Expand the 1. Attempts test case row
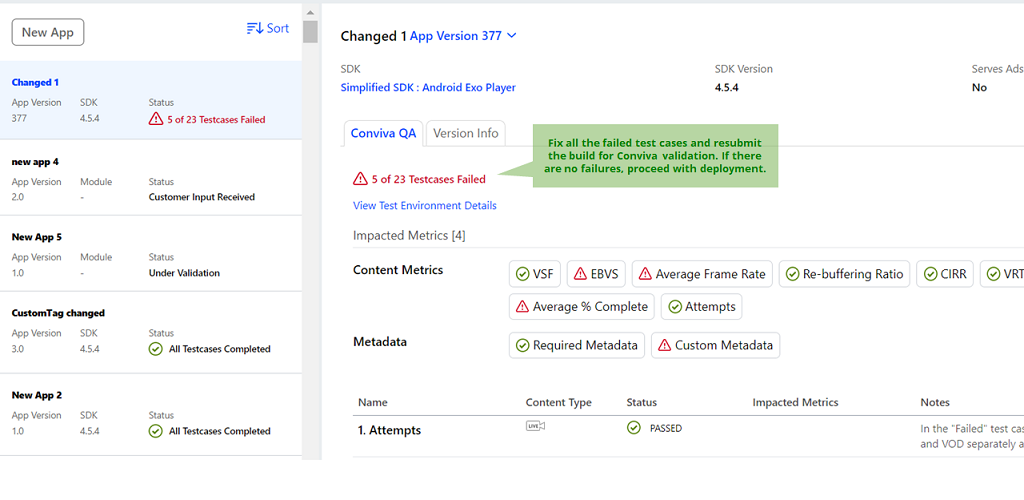Screen dimensions: 1024x500 pos(389,430)
